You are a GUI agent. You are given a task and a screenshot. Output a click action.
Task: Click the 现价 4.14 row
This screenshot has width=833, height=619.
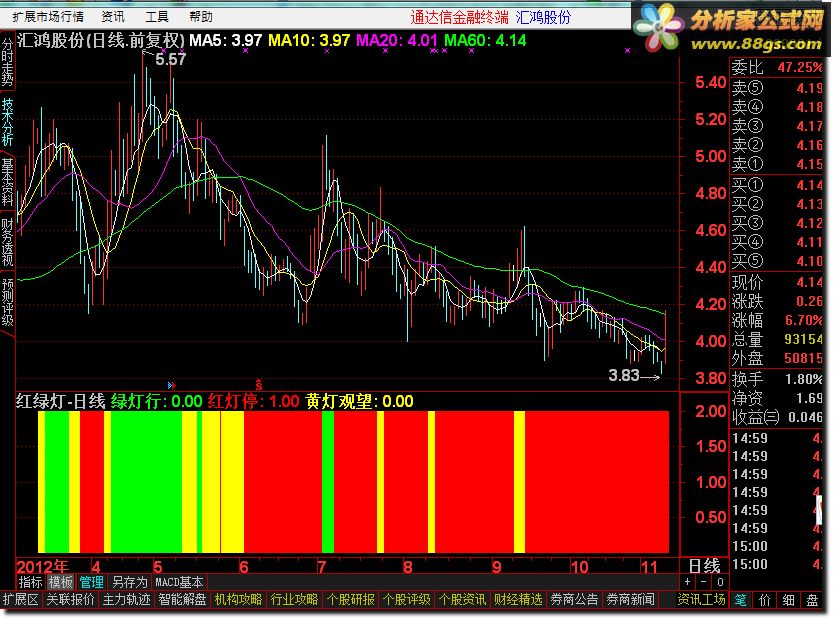(777, 282)
